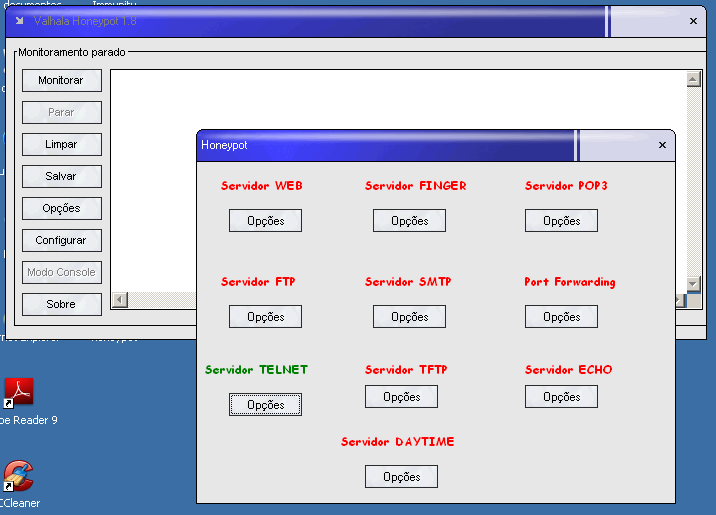Close the Honeypot dialog window
This screenshot has width=716, height=515.
[x=662, y=145]
